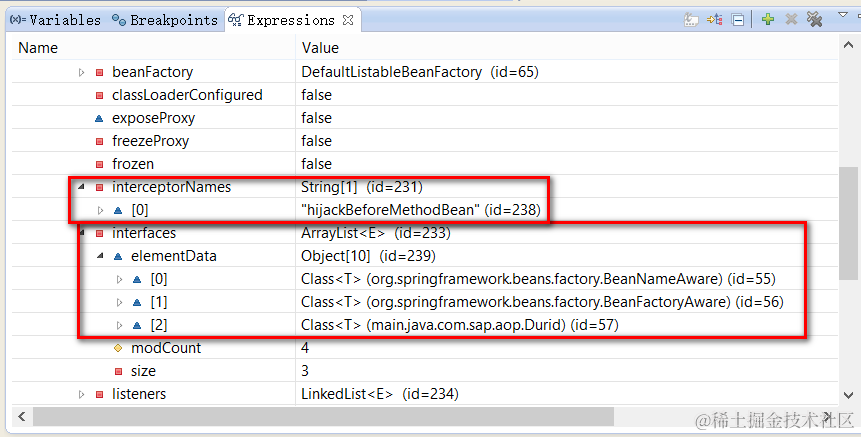This screenshot has height=437, width=861.
Task: Switch to the Variables tab
Action: tap(55, 20)
